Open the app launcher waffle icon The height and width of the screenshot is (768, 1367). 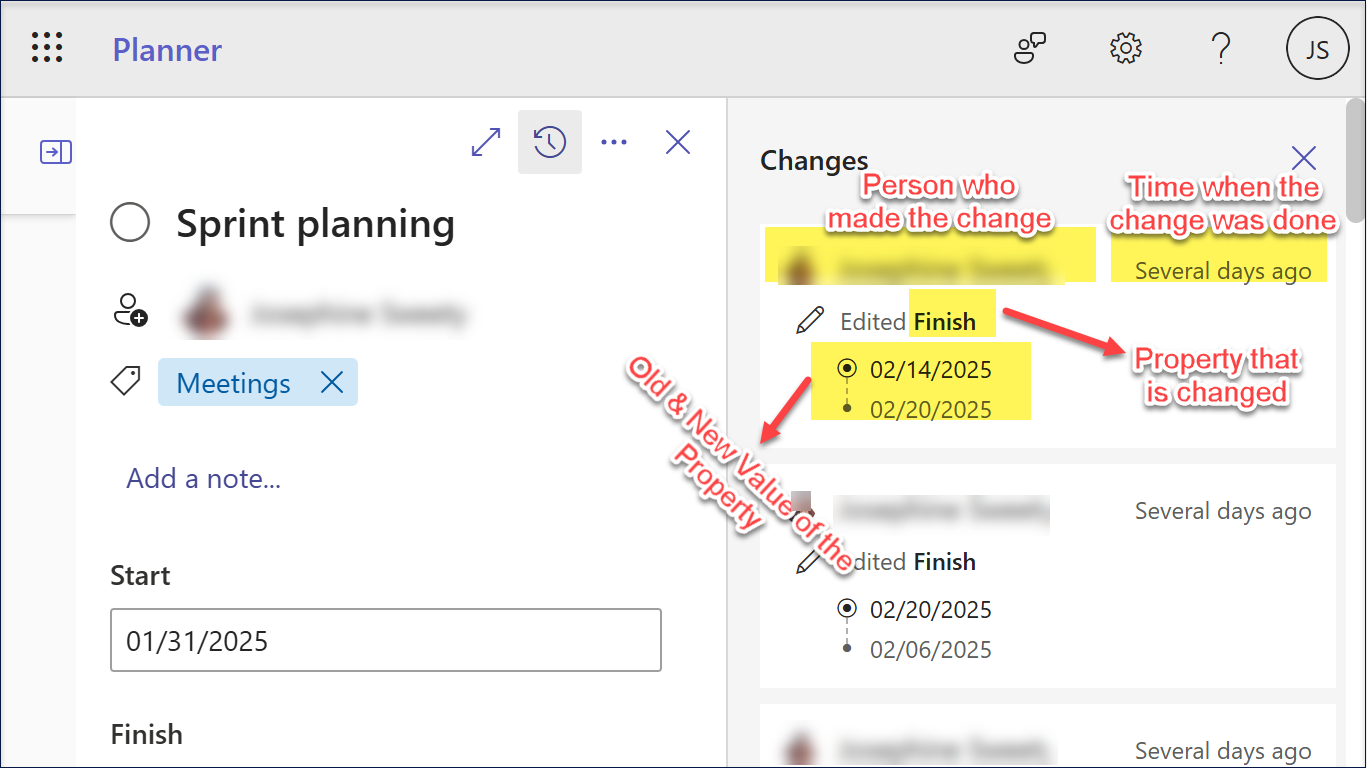click(x=47, y=48)
